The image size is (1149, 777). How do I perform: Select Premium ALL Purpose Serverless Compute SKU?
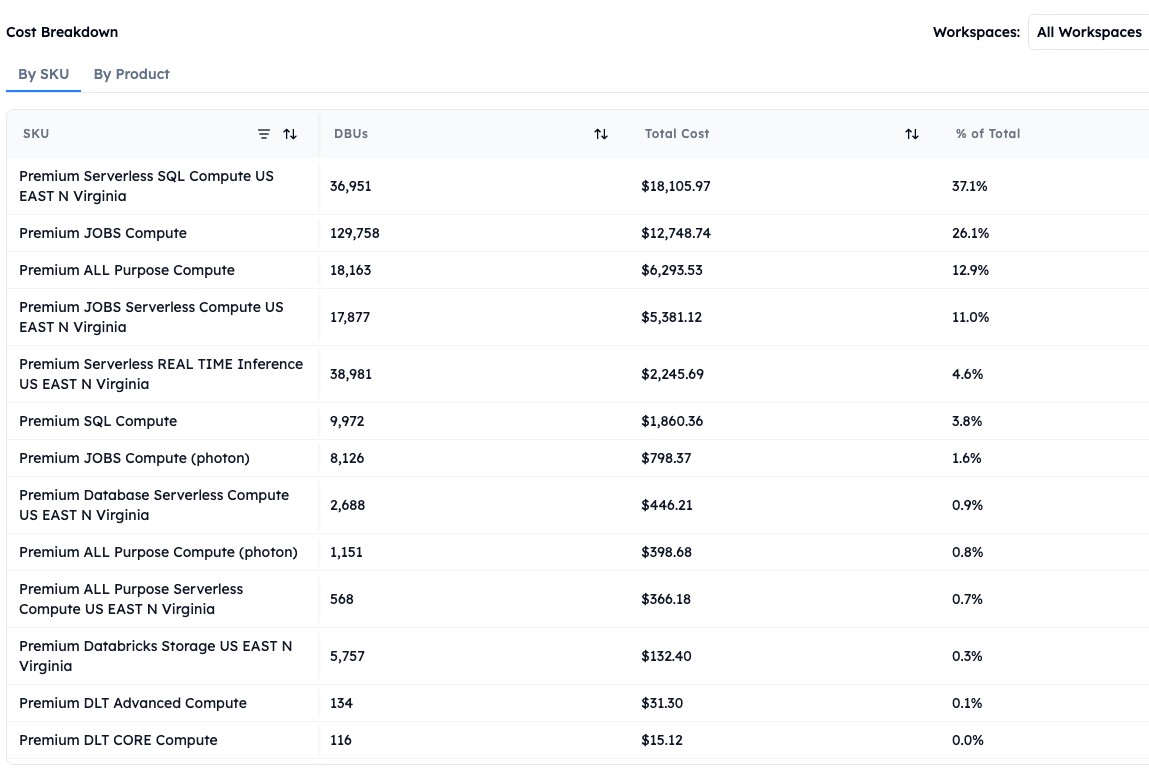131,599
